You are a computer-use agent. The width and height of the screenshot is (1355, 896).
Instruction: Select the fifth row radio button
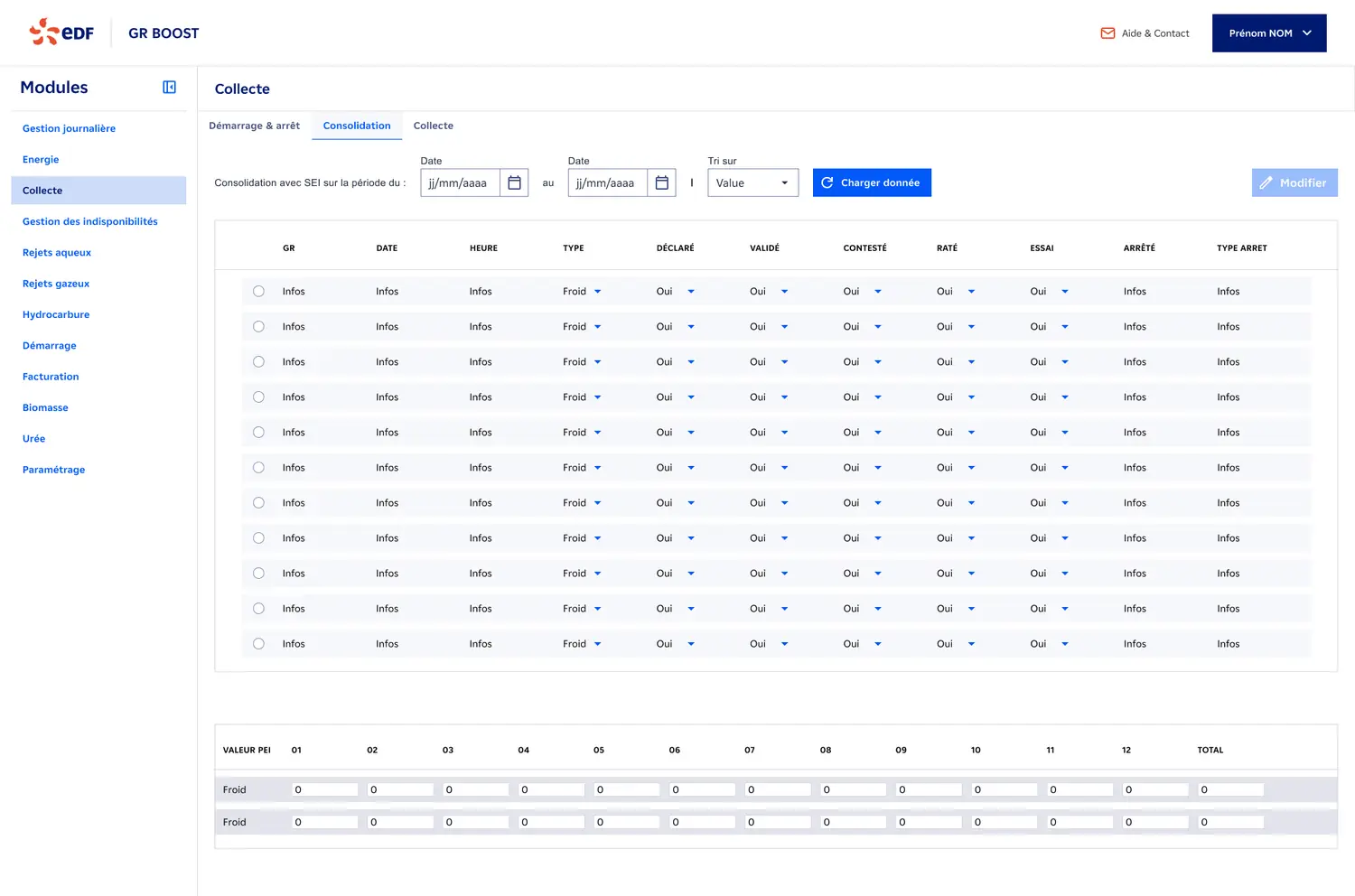[x=258, y=432]
